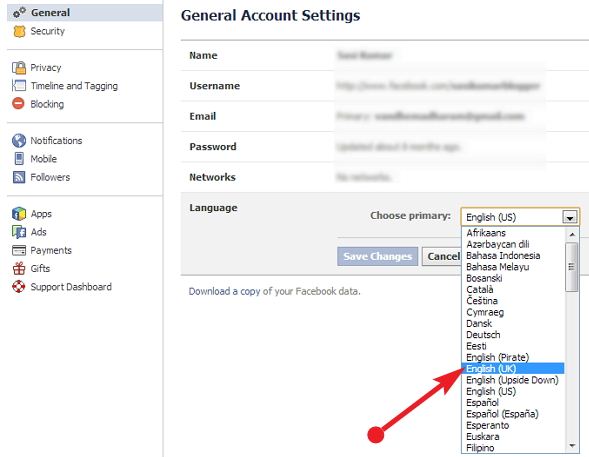Click the English (US) combo box field
The height and width of the screenshot is (457, 589).
pyautogui.click(x=520, y=217)
